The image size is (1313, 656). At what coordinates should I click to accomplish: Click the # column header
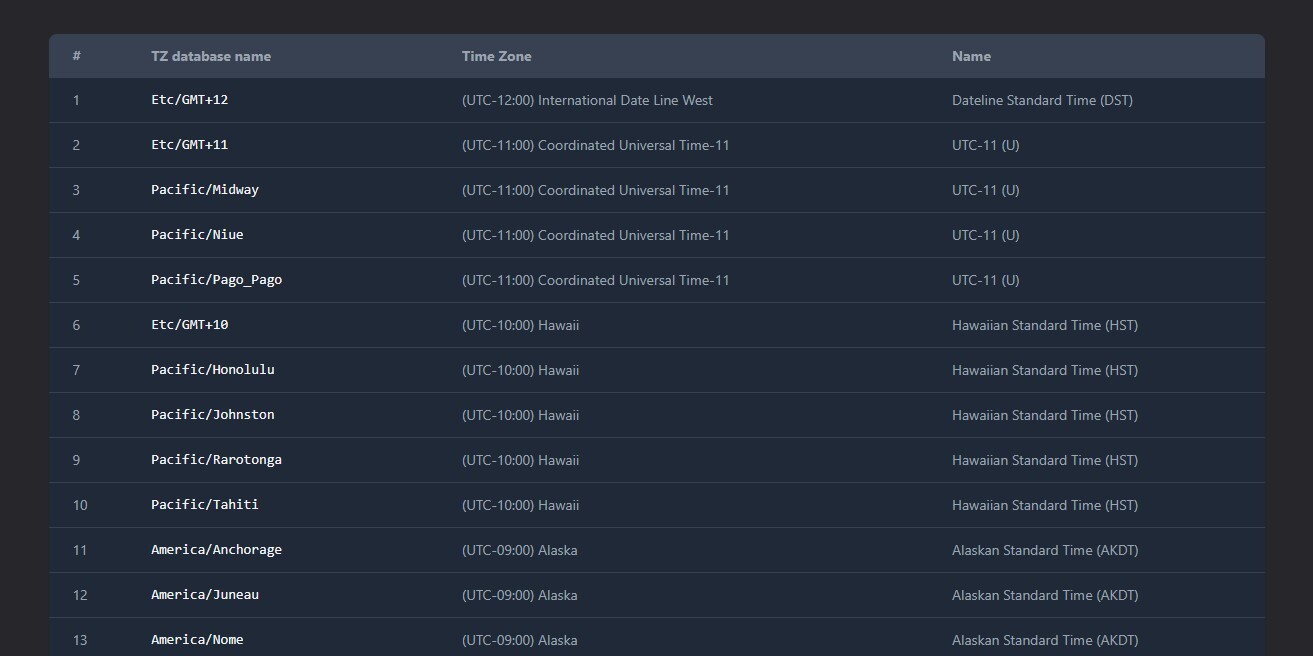(77, 57)
